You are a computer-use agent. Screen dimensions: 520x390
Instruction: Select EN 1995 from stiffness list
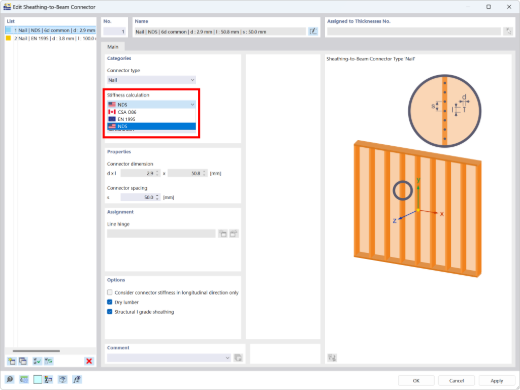point(151,119)
